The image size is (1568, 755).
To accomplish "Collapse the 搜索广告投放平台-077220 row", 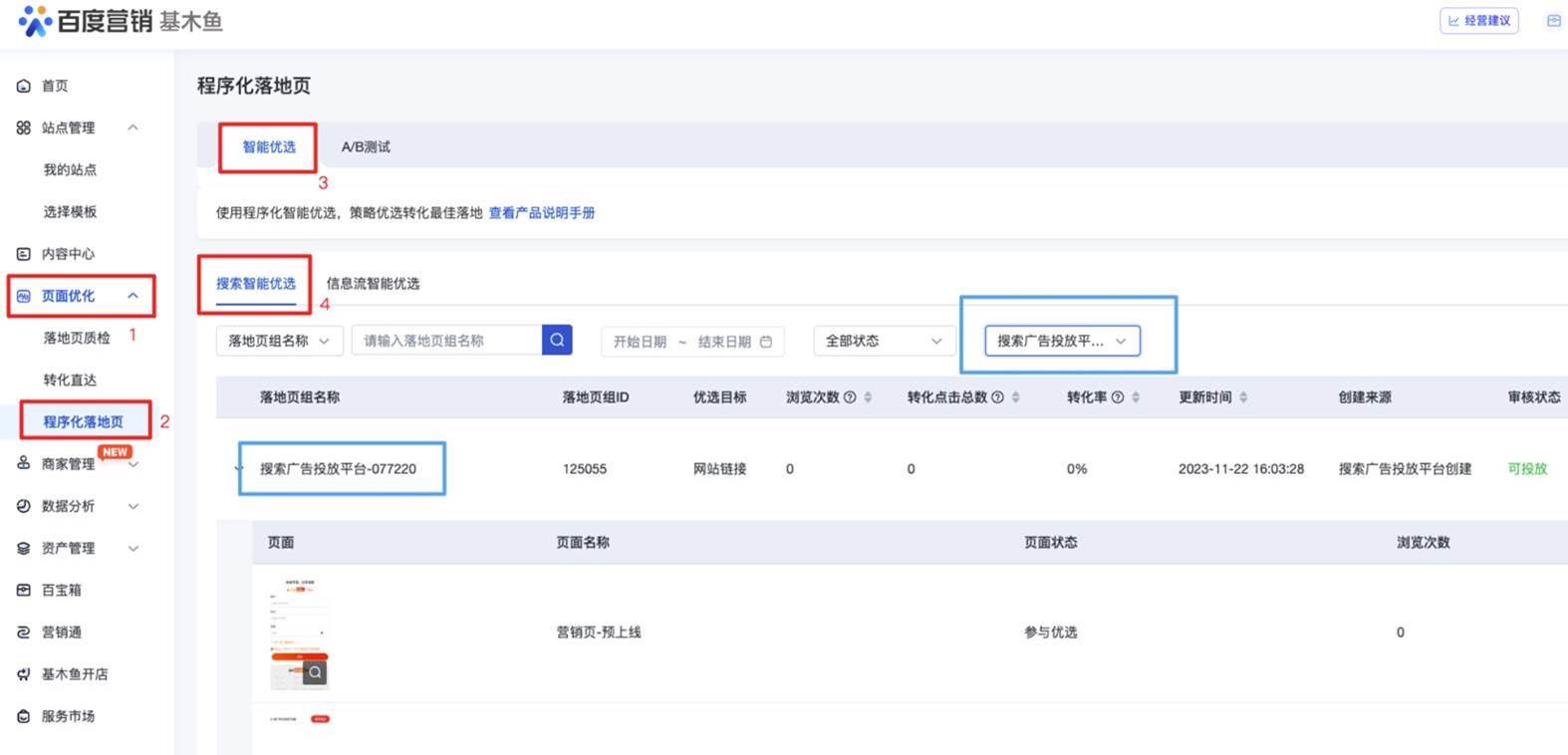I will pyautogui.click(x=239, y=468).
